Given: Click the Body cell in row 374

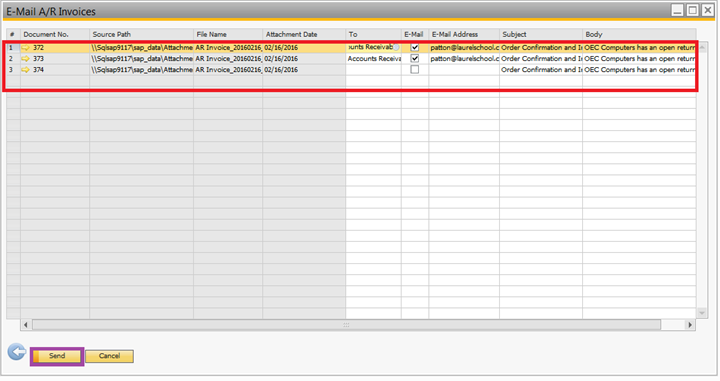Looking at the screenshot, I should coord(639,70).
